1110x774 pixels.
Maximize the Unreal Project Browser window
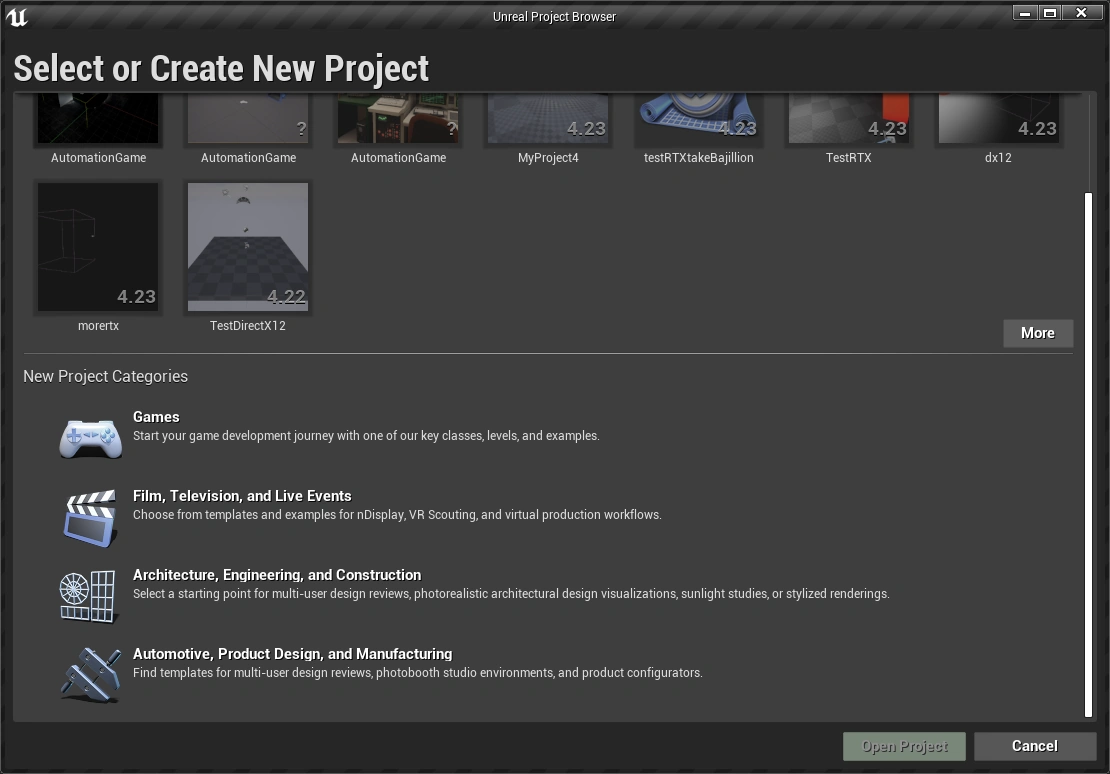pos(1050,13)
